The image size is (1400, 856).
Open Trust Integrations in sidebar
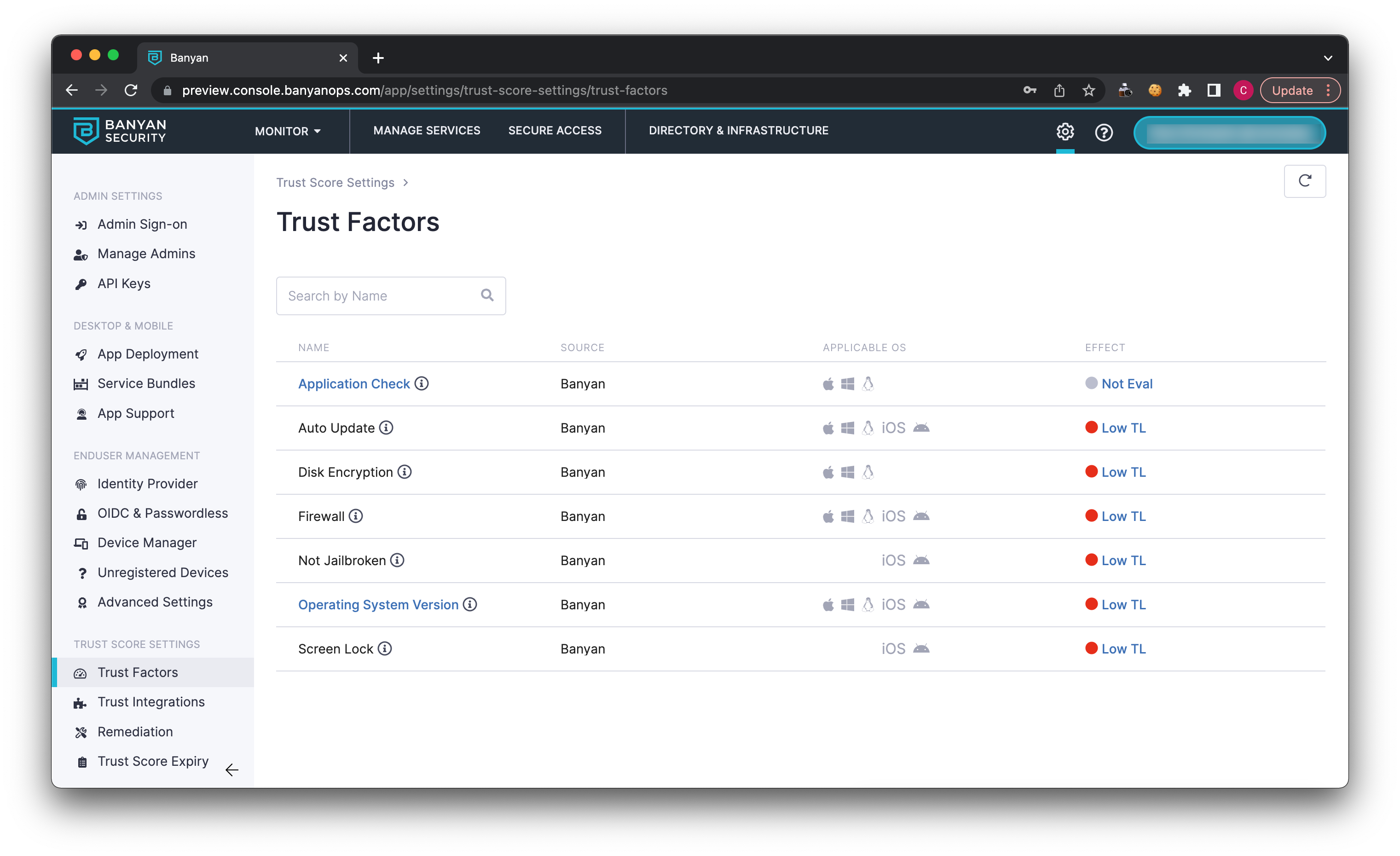click(x=150, y=701)
